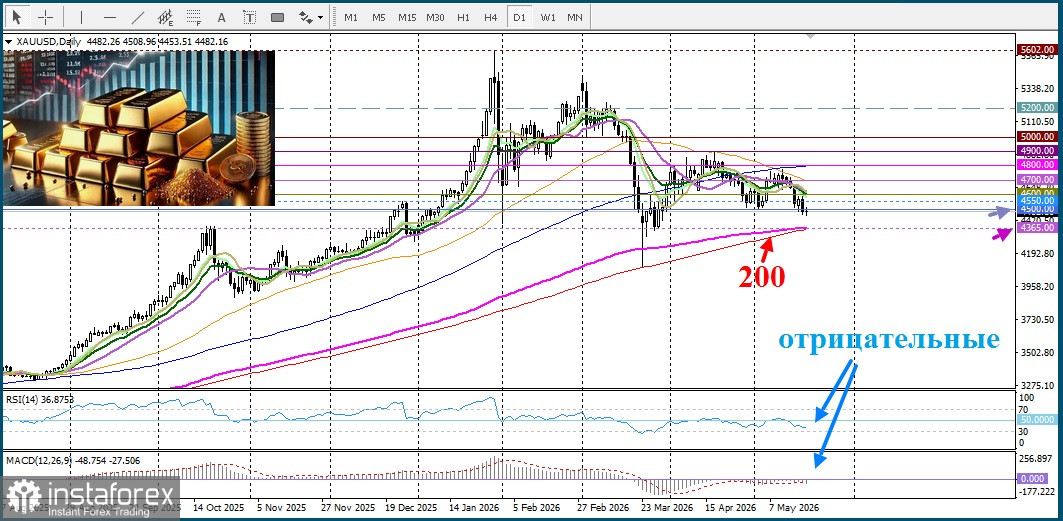Expand the XAUUSD,Daily chart title triangle

(x=8, y=42)
